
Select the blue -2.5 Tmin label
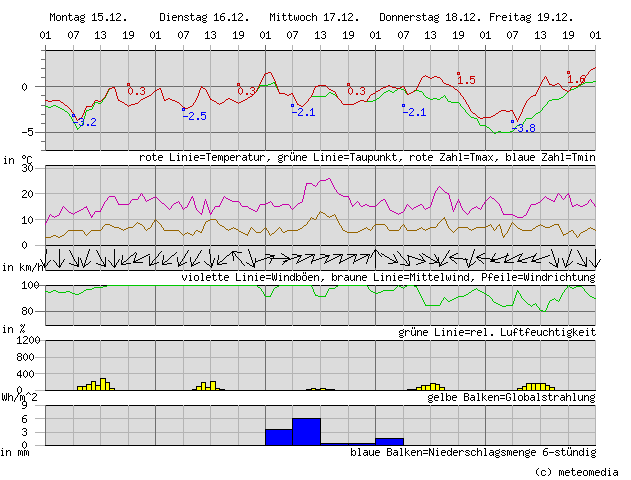pos(195,116)
